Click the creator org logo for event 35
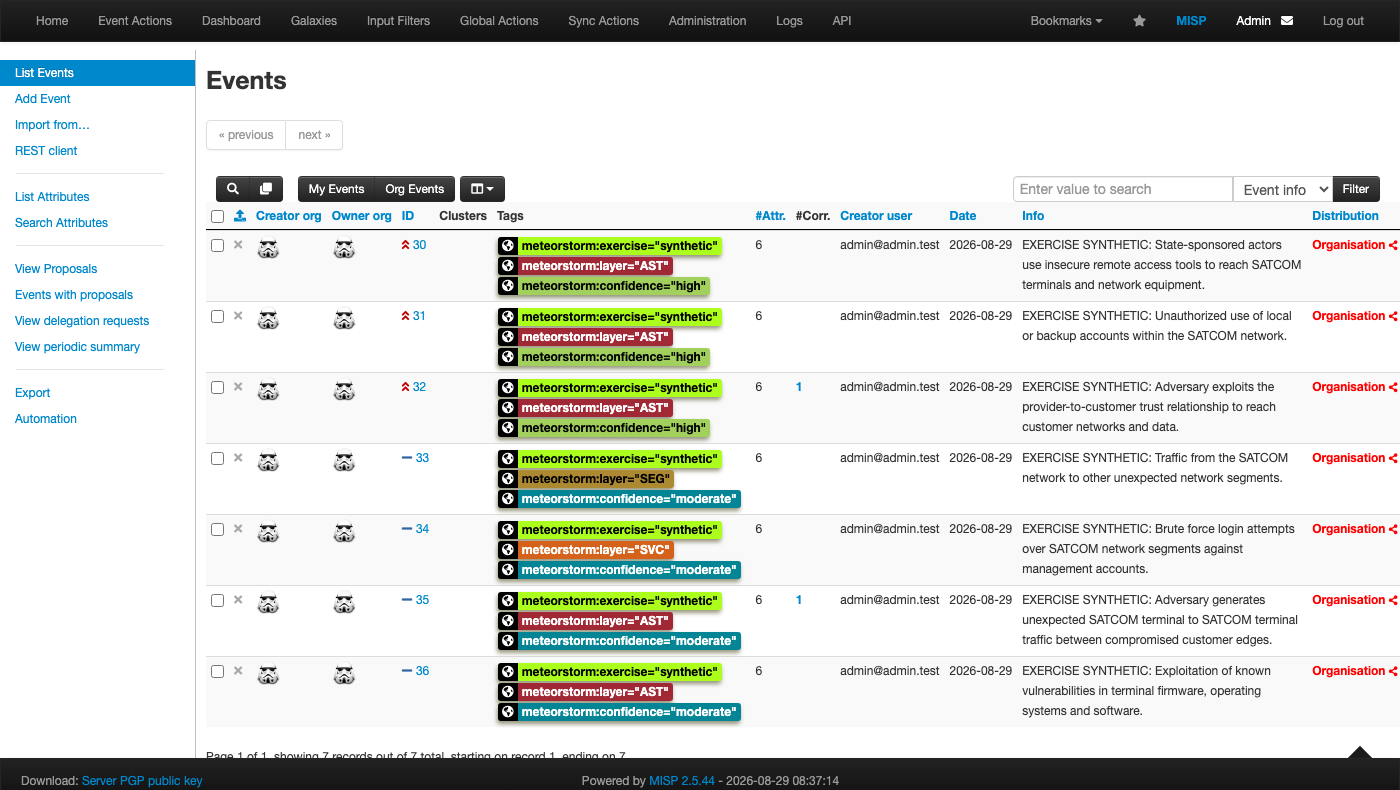The height and width of the screenshot is (790, 1400). 268,604
